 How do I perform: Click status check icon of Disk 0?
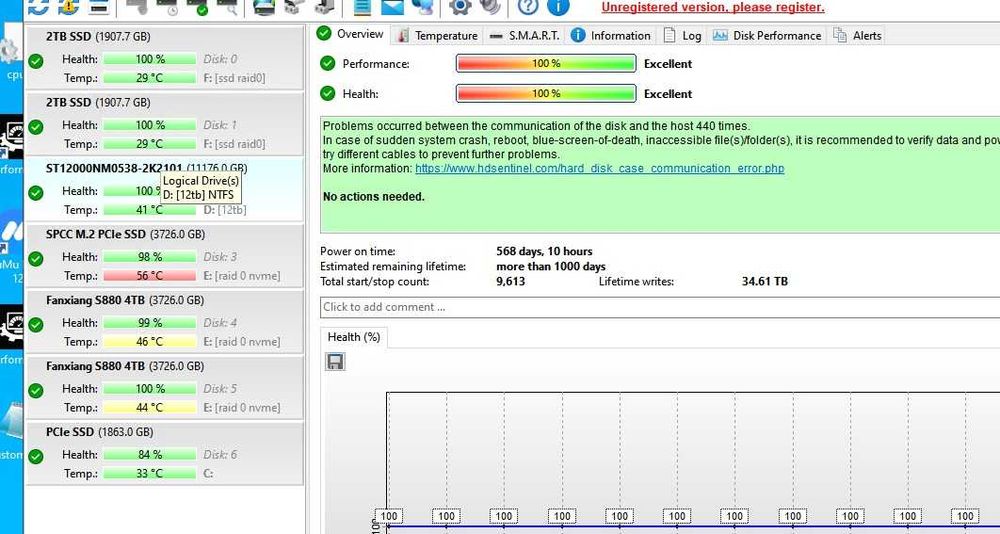36,61
